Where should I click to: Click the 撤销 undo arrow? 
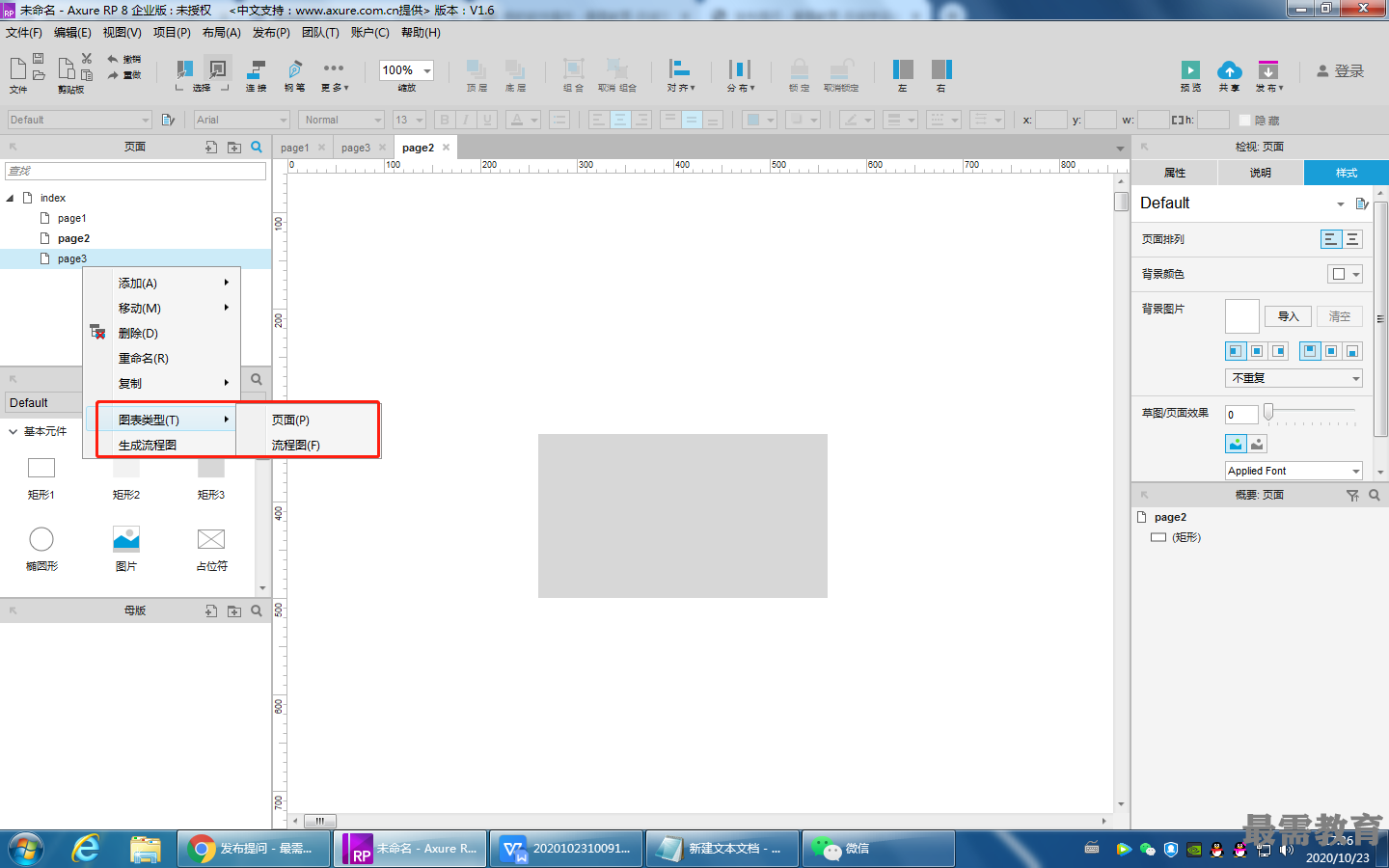coord(113,59)
